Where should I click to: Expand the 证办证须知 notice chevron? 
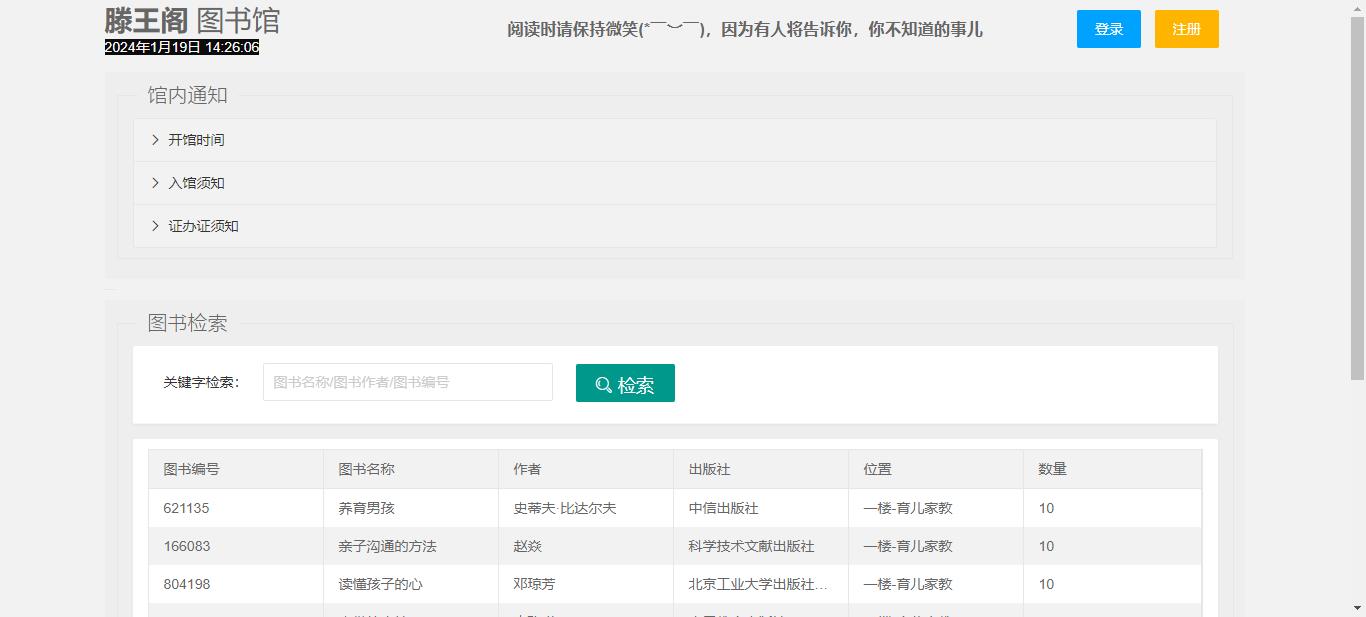pos(155,226)
